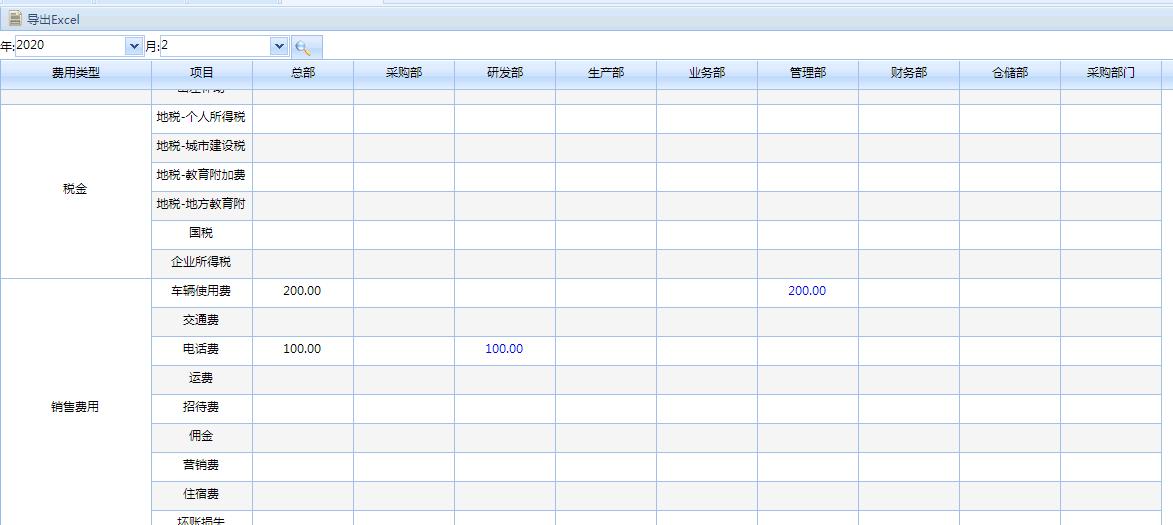The image size is (1173, 525).
Task: Click the 生产部 column header
Action: coord(606,73)
